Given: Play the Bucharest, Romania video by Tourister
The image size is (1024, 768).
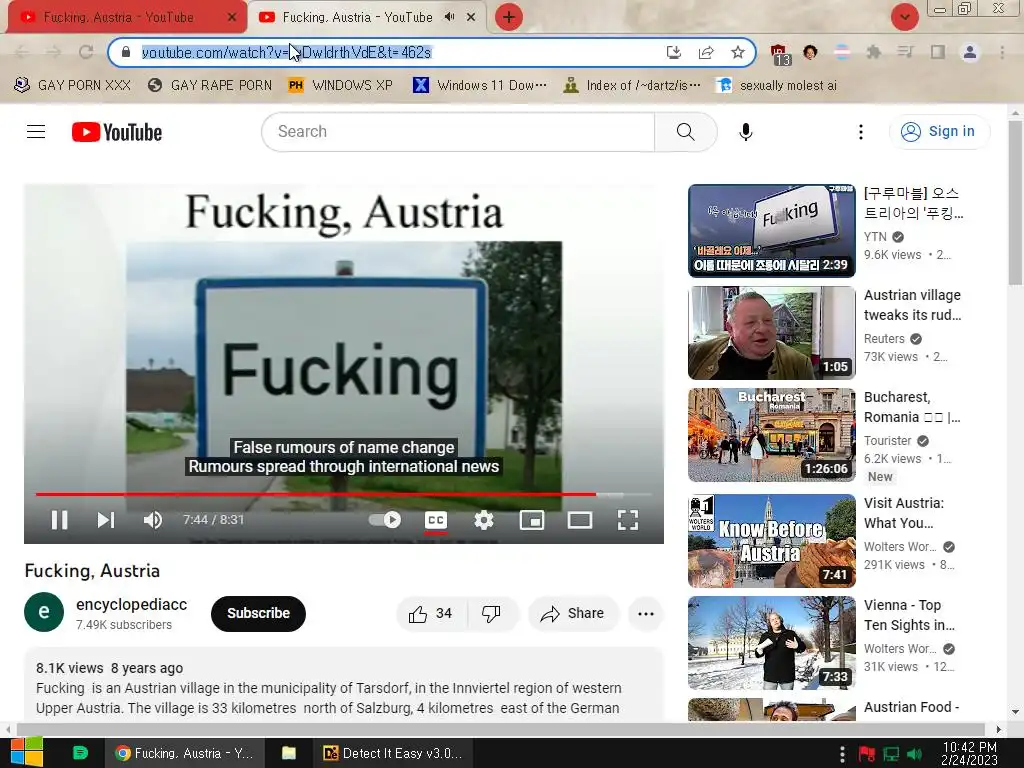Looking at the screenshot, I should (x=772, y=435).
